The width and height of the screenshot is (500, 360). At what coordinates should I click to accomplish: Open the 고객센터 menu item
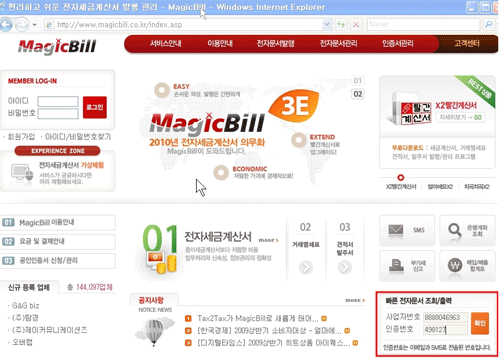(x=467, y=43)
